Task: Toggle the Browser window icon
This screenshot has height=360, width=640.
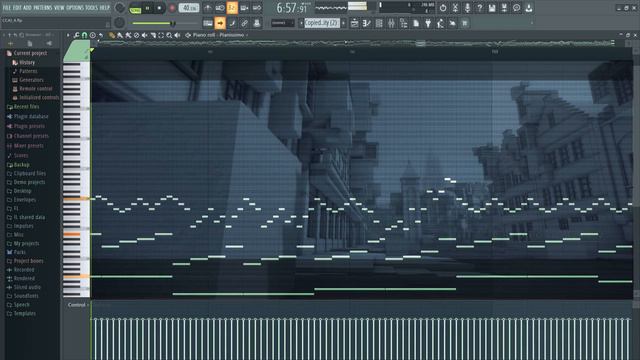Action: click(x=404, y=23)
